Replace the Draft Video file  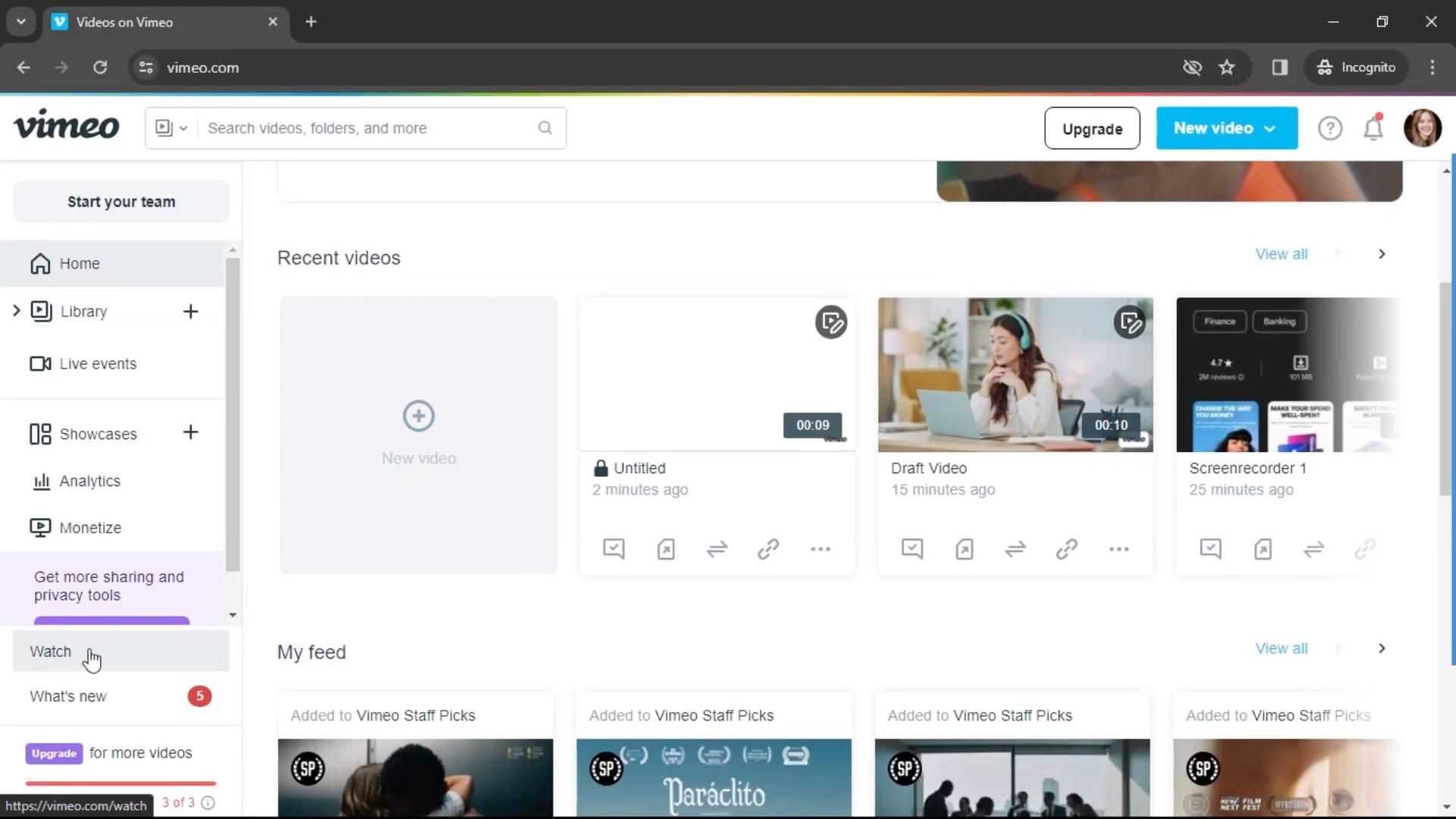pos(1015,548)
